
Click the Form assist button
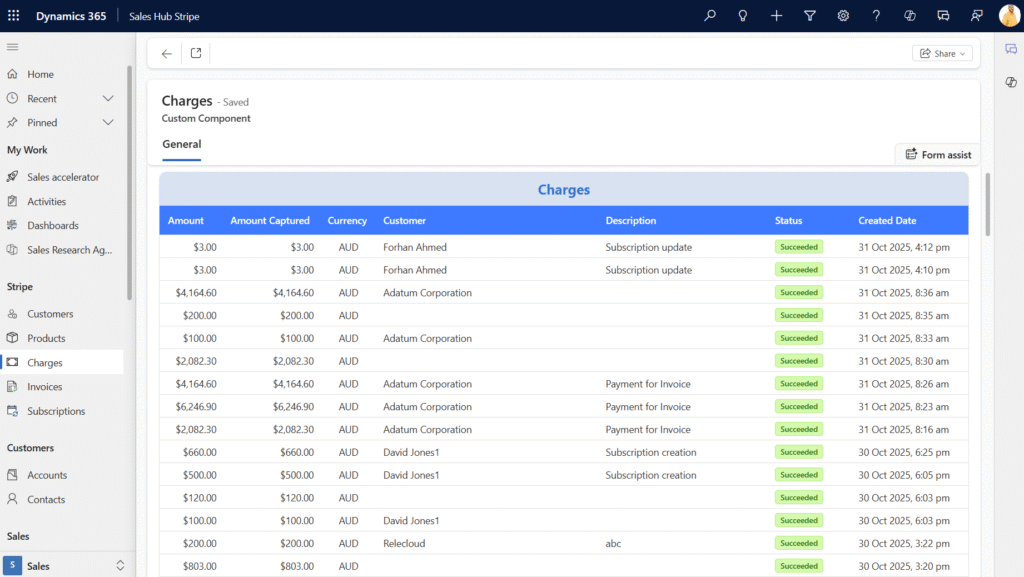coord(937,155)
